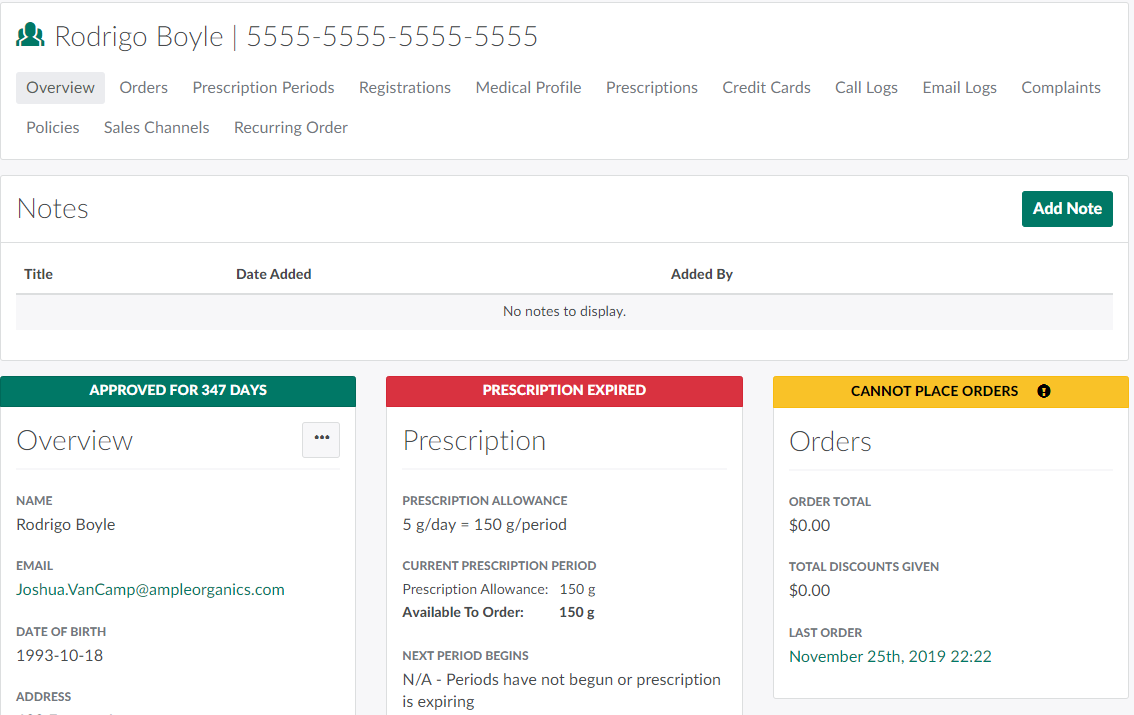Go to the Registrations tab
1134x715 pixels.
click(x=405, y=88)
